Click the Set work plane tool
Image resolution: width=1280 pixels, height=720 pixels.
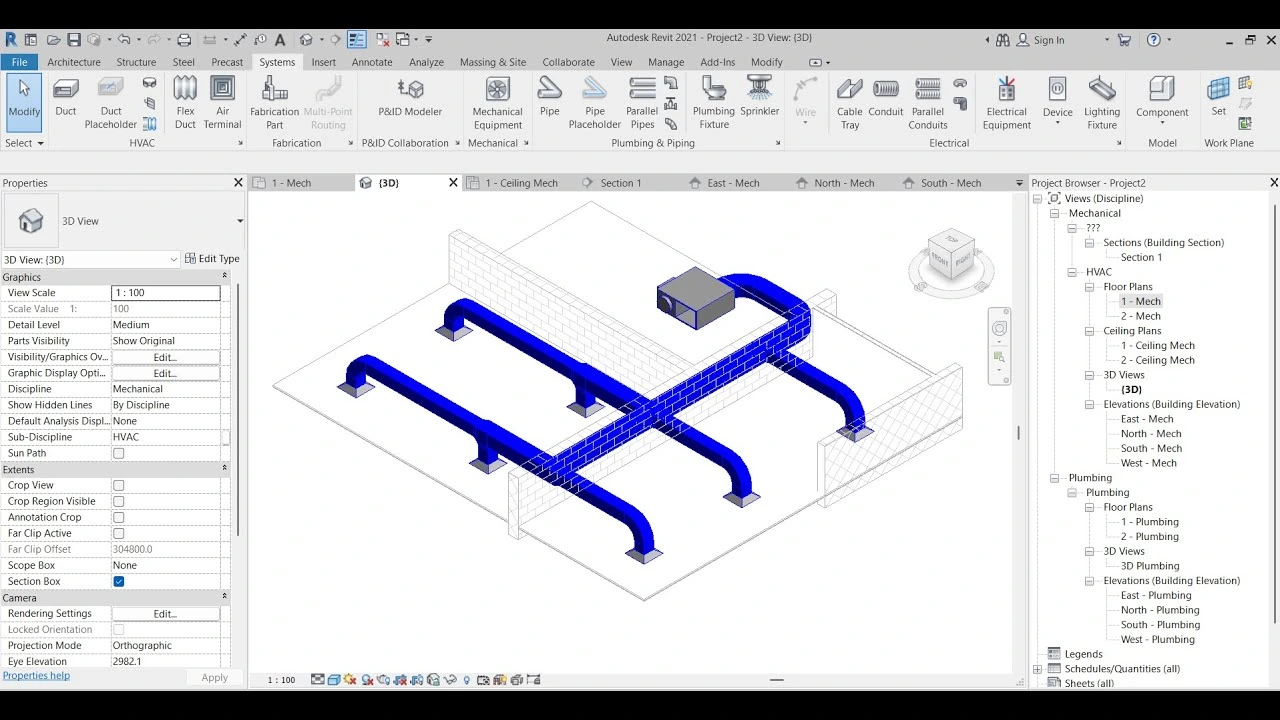1219,97
